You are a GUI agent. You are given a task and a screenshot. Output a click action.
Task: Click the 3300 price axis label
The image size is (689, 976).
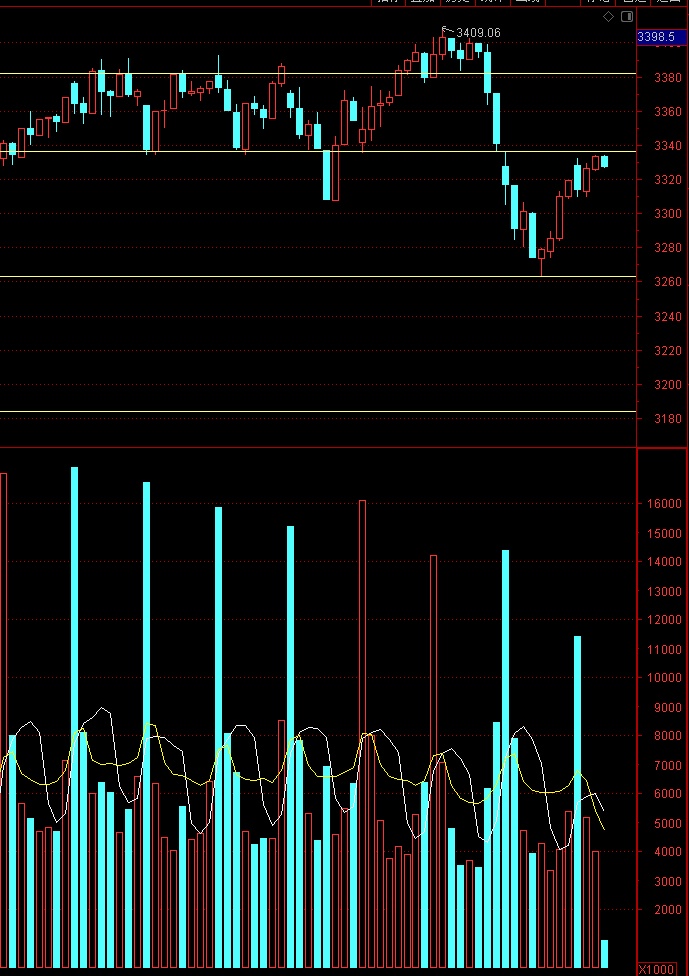click(668, 214)
